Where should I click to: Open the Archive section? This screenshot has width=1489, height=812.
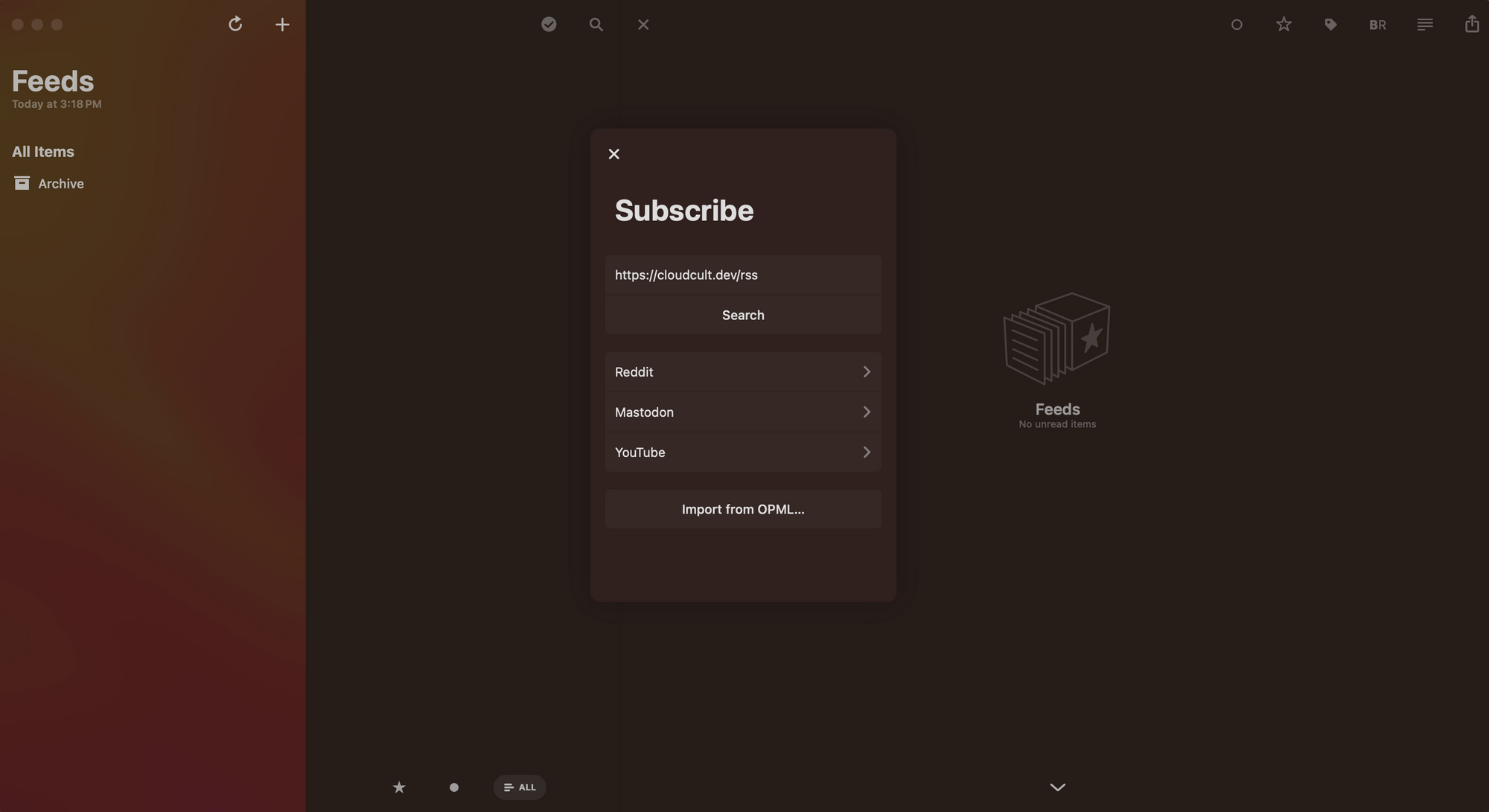point(60,183)
